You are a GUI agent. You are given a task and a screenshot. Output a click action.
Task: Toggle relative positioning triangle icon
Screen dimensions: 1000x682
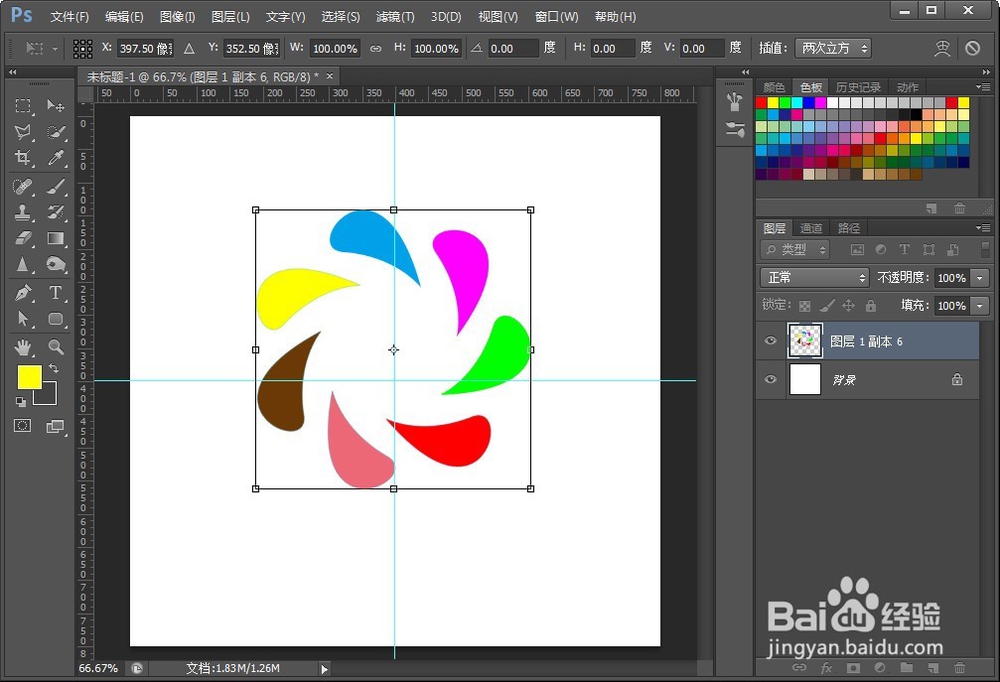pos(189,48)
